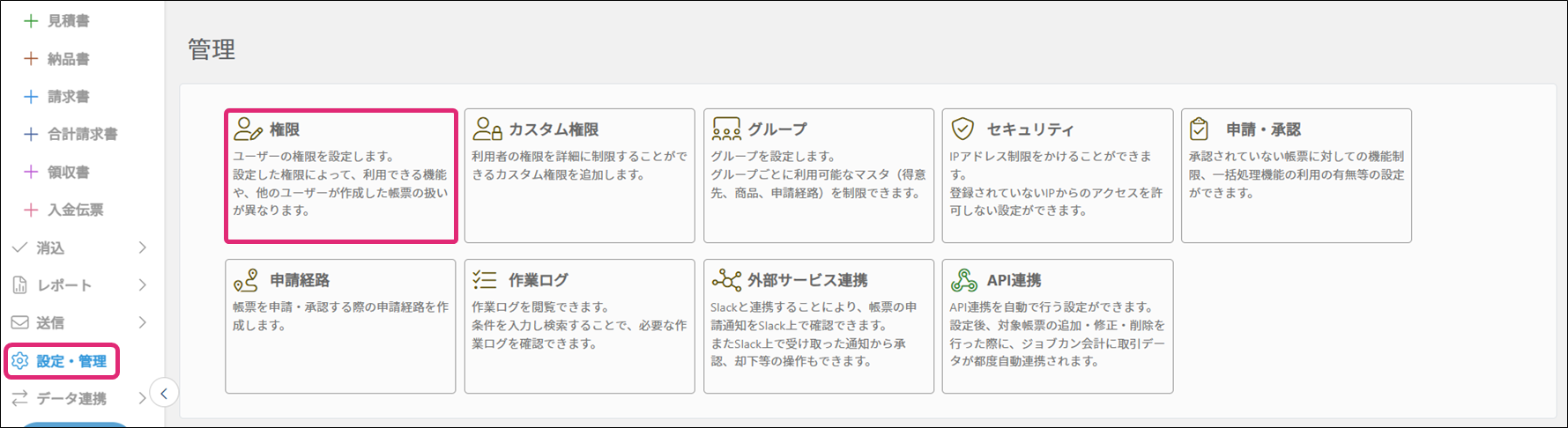Click the セキュリティ shield icon

[x=962, y=129]
